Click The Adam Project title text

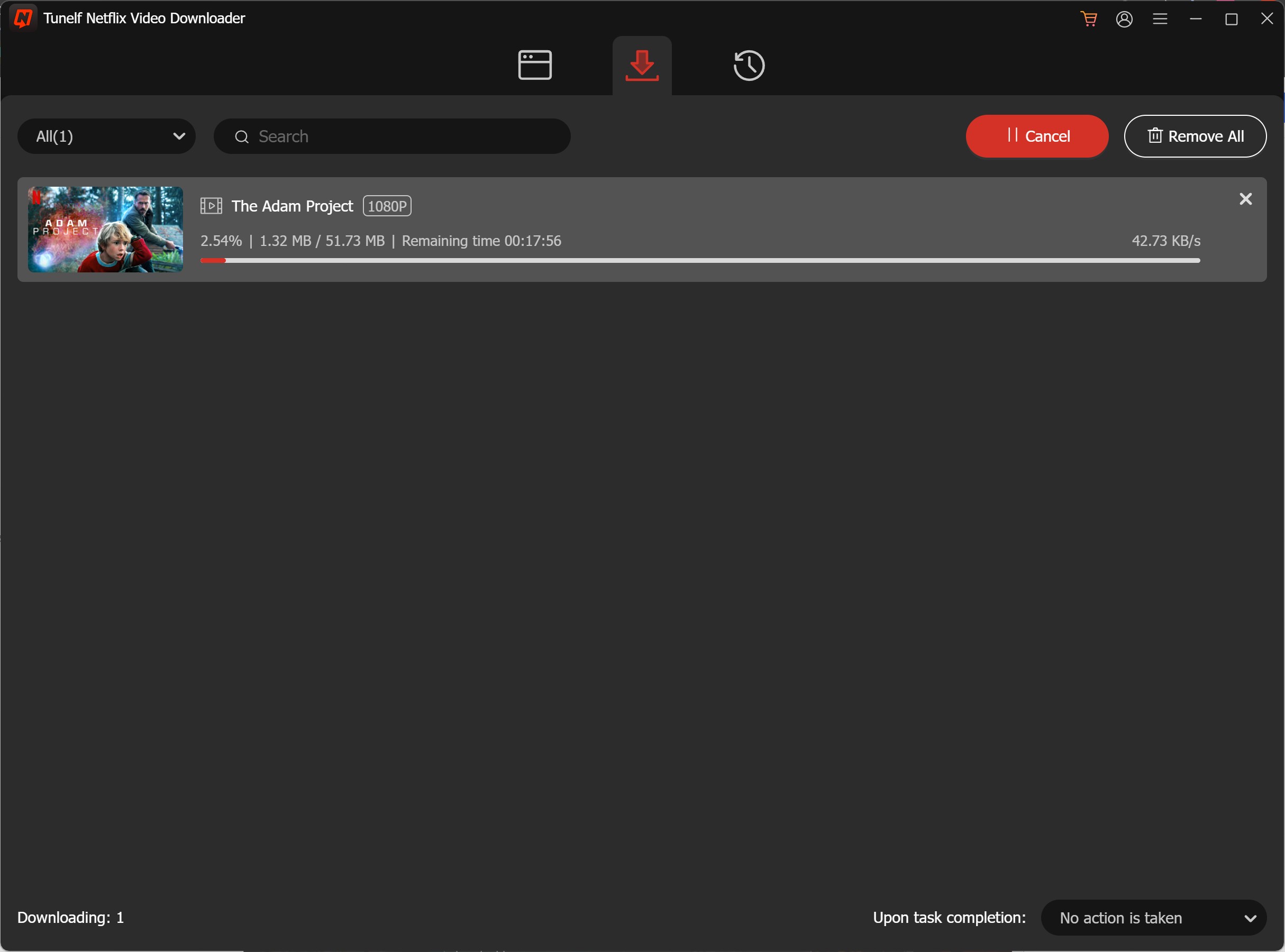(292, 206)
